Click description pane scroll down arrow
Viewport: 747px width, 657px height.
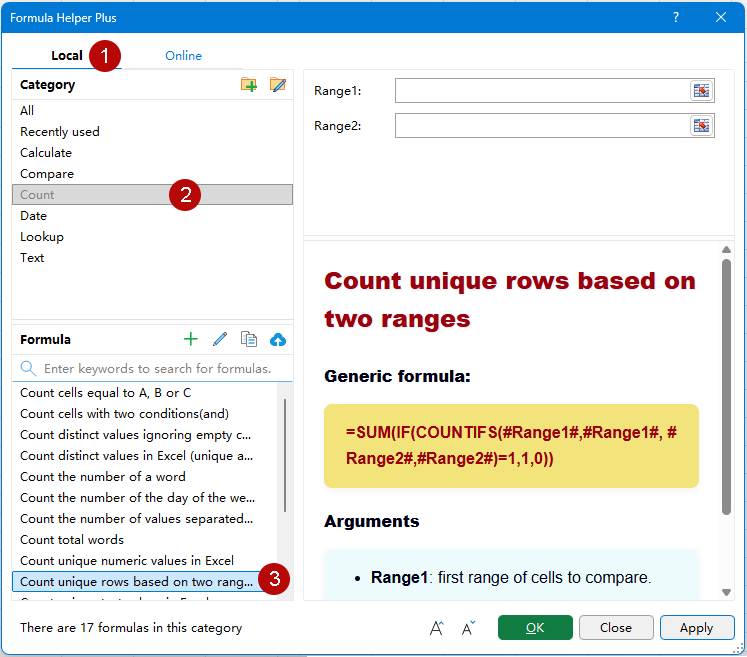(x=726, y=592)
